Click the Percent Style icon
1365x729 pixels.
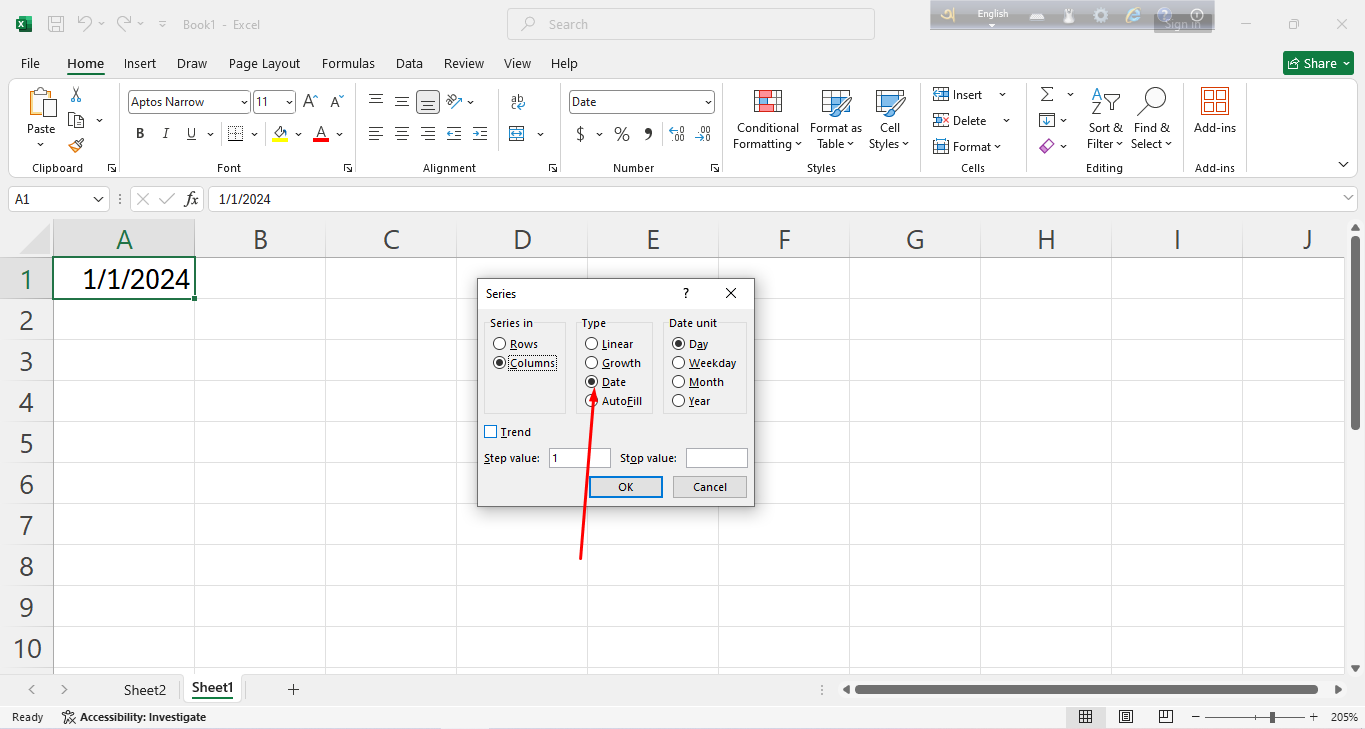pos(622,134)
